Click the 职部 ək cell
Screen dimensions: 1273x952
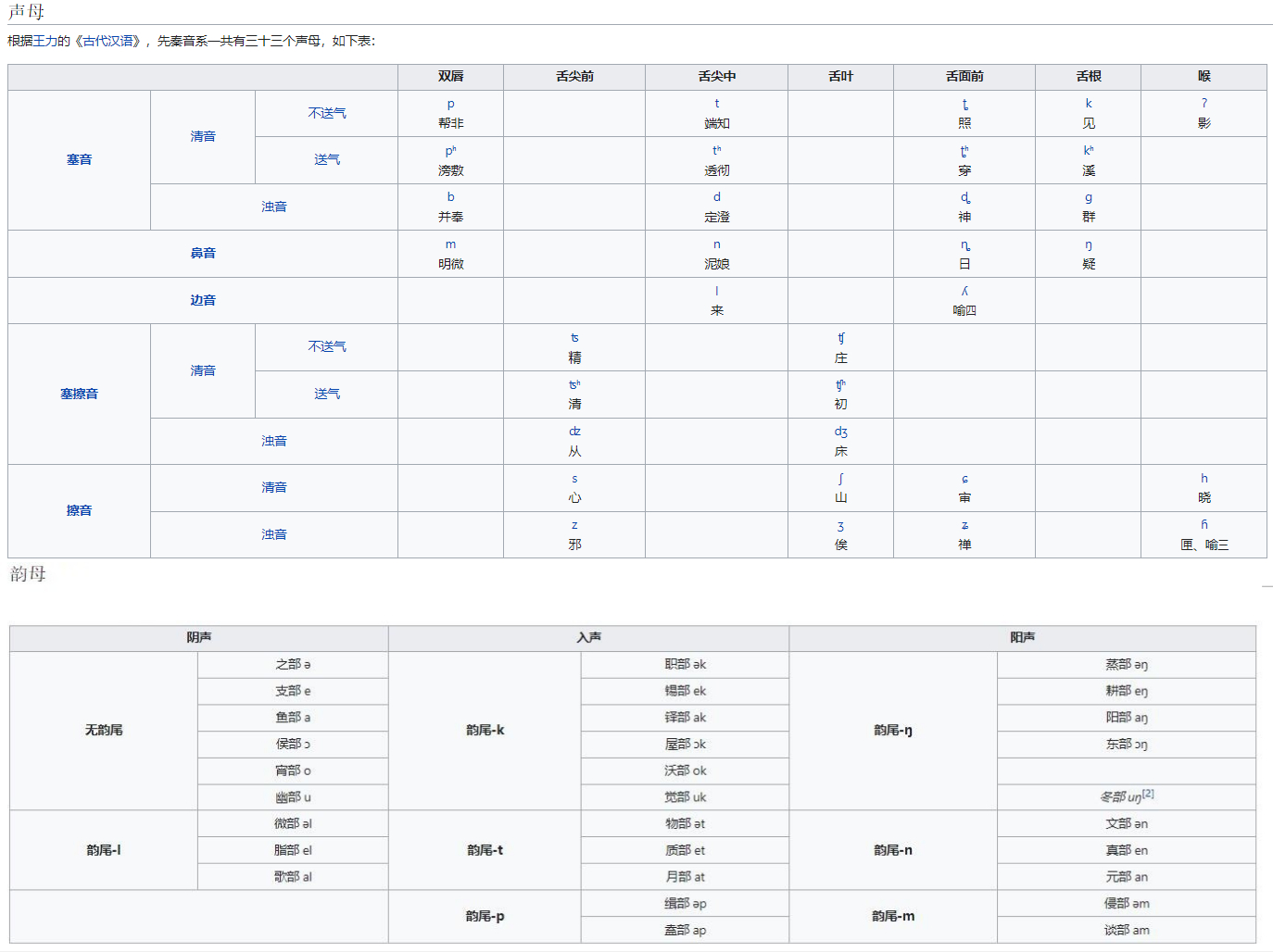pos(686,665)
